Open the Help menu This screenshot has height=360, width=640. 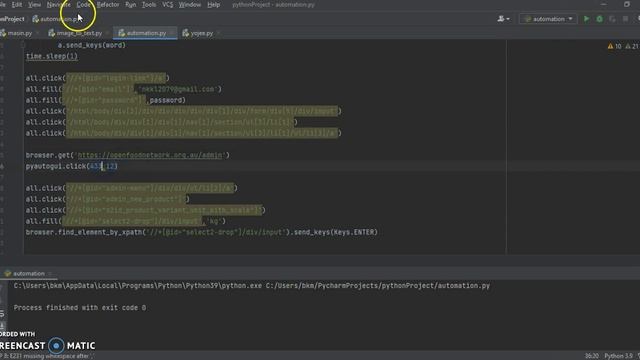coord(213,4)
